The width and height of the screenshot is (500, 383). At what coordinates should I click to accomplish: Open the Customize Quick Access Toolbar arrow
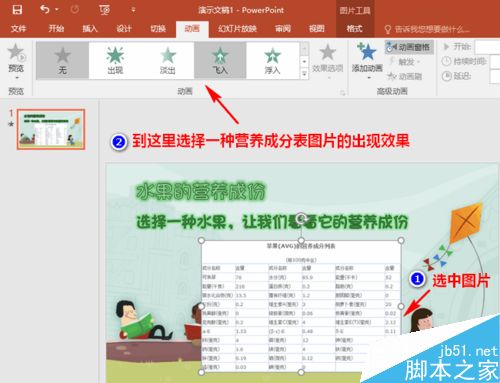pyautogui.click(x=133, y=10)
